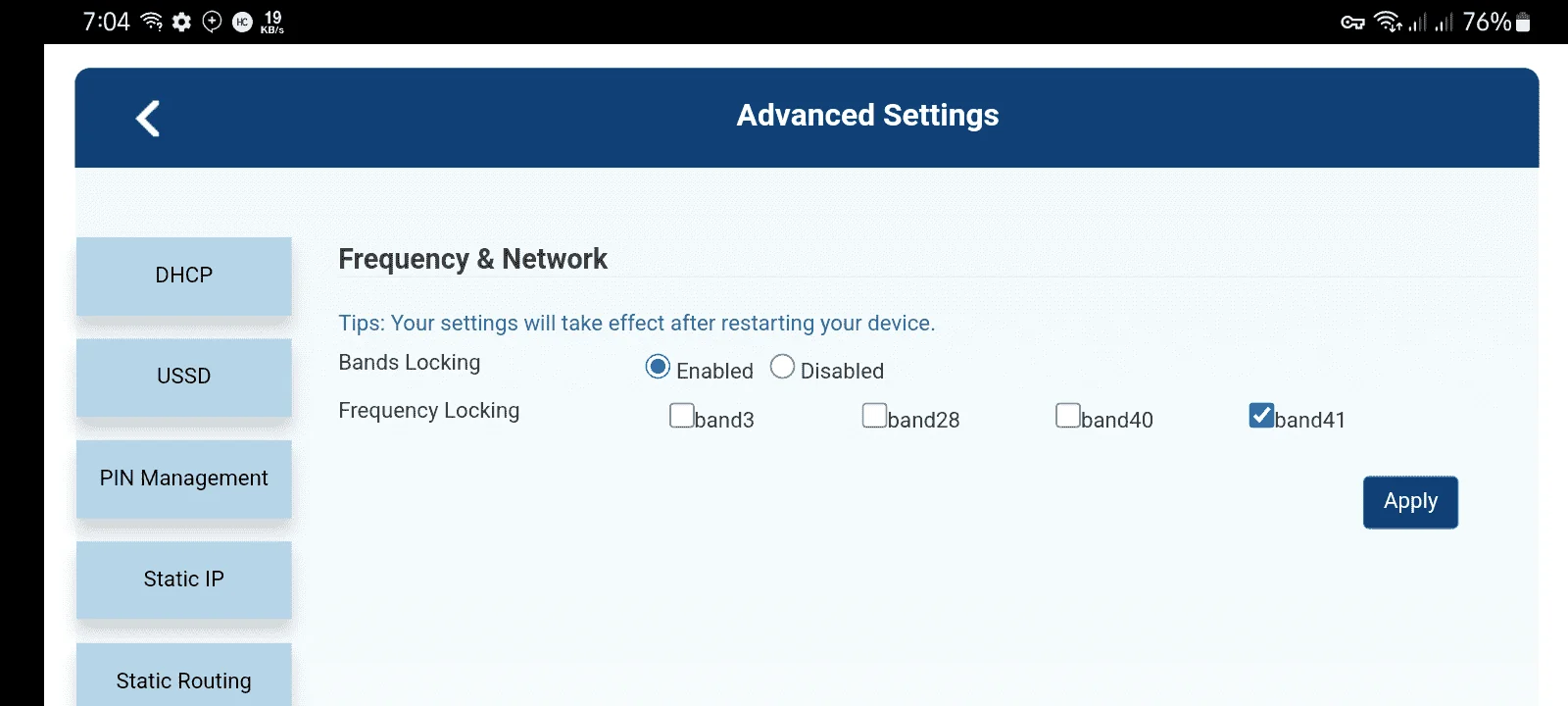Image resolution: width=1568 pixels, height=706 pixels.
Task: Go back using the header arrow
Action: 148,119
